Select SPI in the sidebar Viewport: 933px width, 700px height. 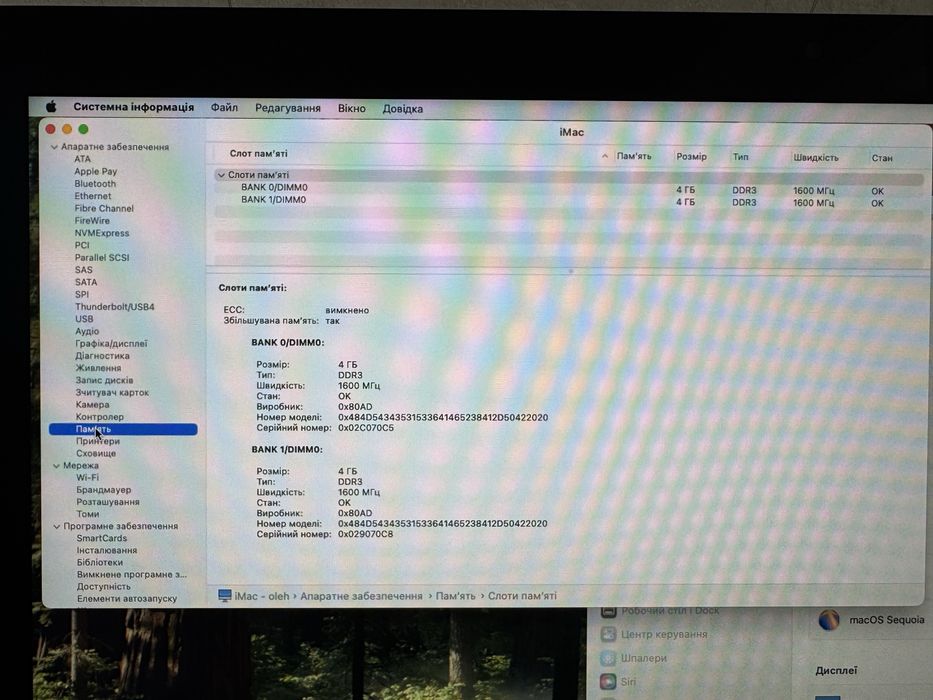pos(82,295)
